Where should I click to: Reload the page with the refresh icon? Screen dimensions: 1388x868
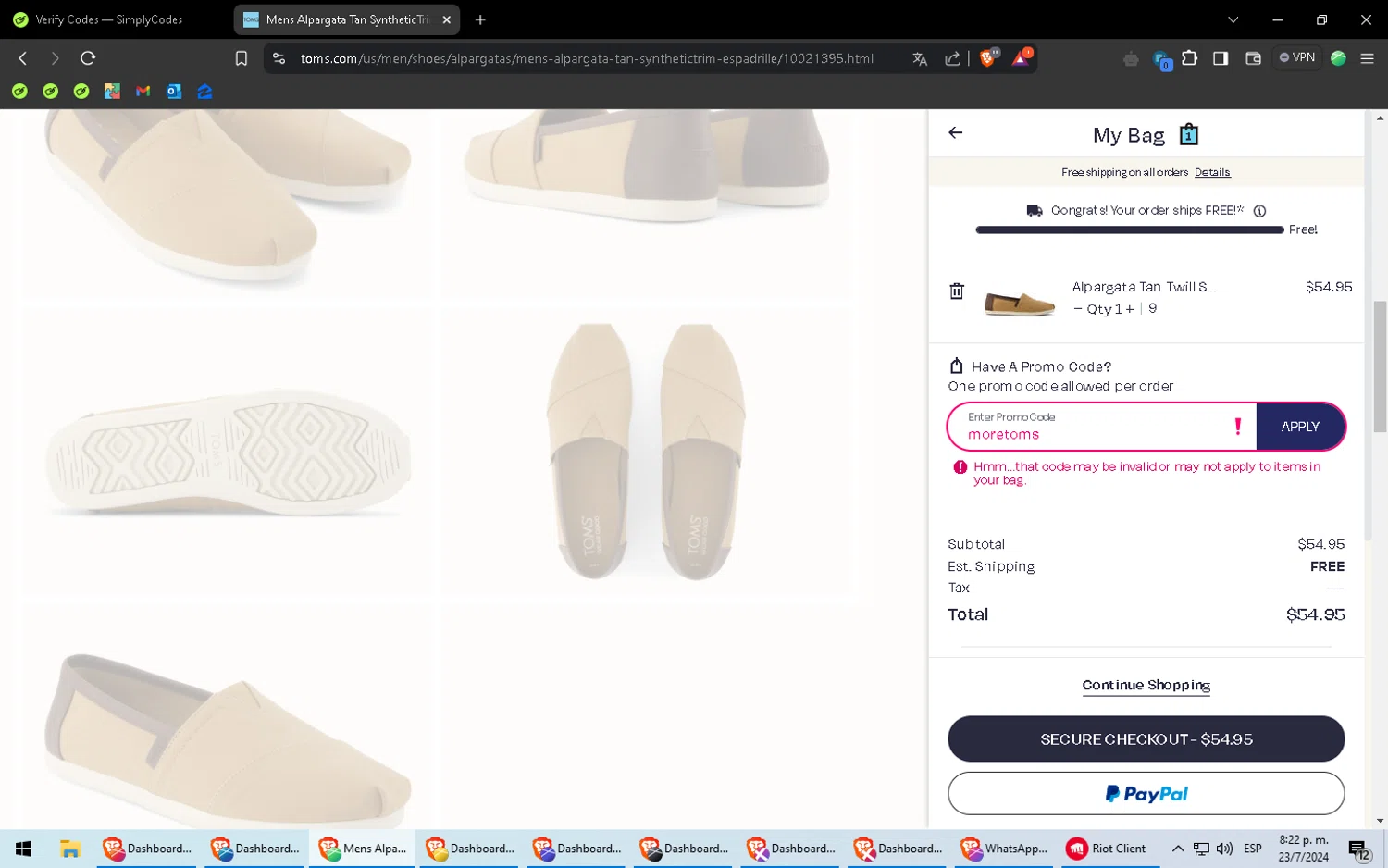pyautogui.click(x=88, y=58)
